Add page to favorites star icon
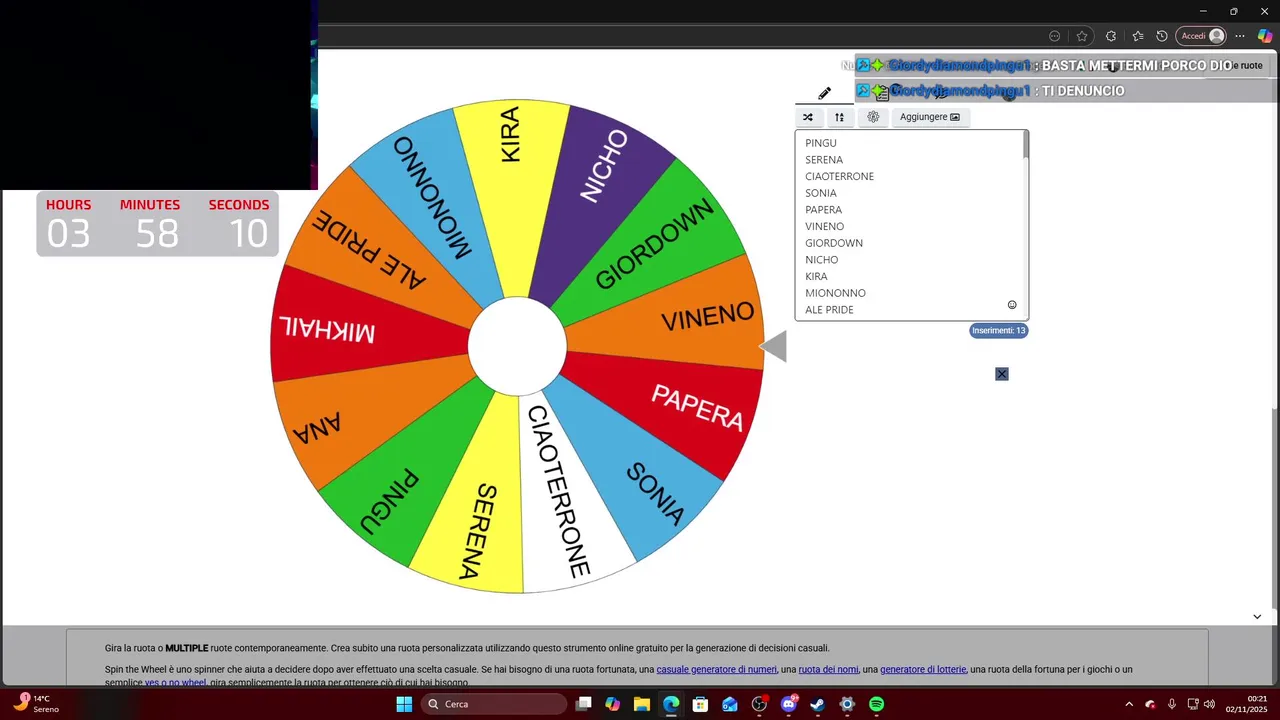Screen dimensions: 1280x720 [1082, 36]
